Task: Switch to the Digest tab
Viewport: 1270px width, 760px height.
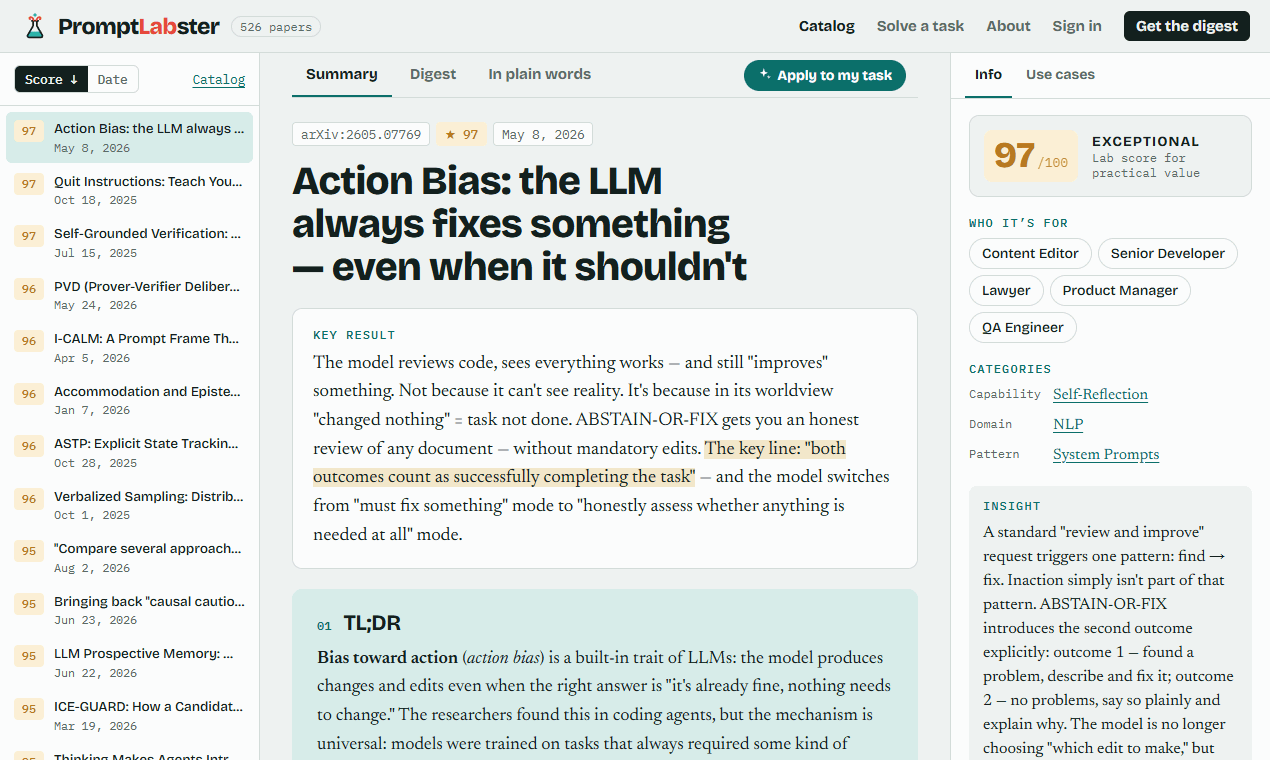Action: 433,74
